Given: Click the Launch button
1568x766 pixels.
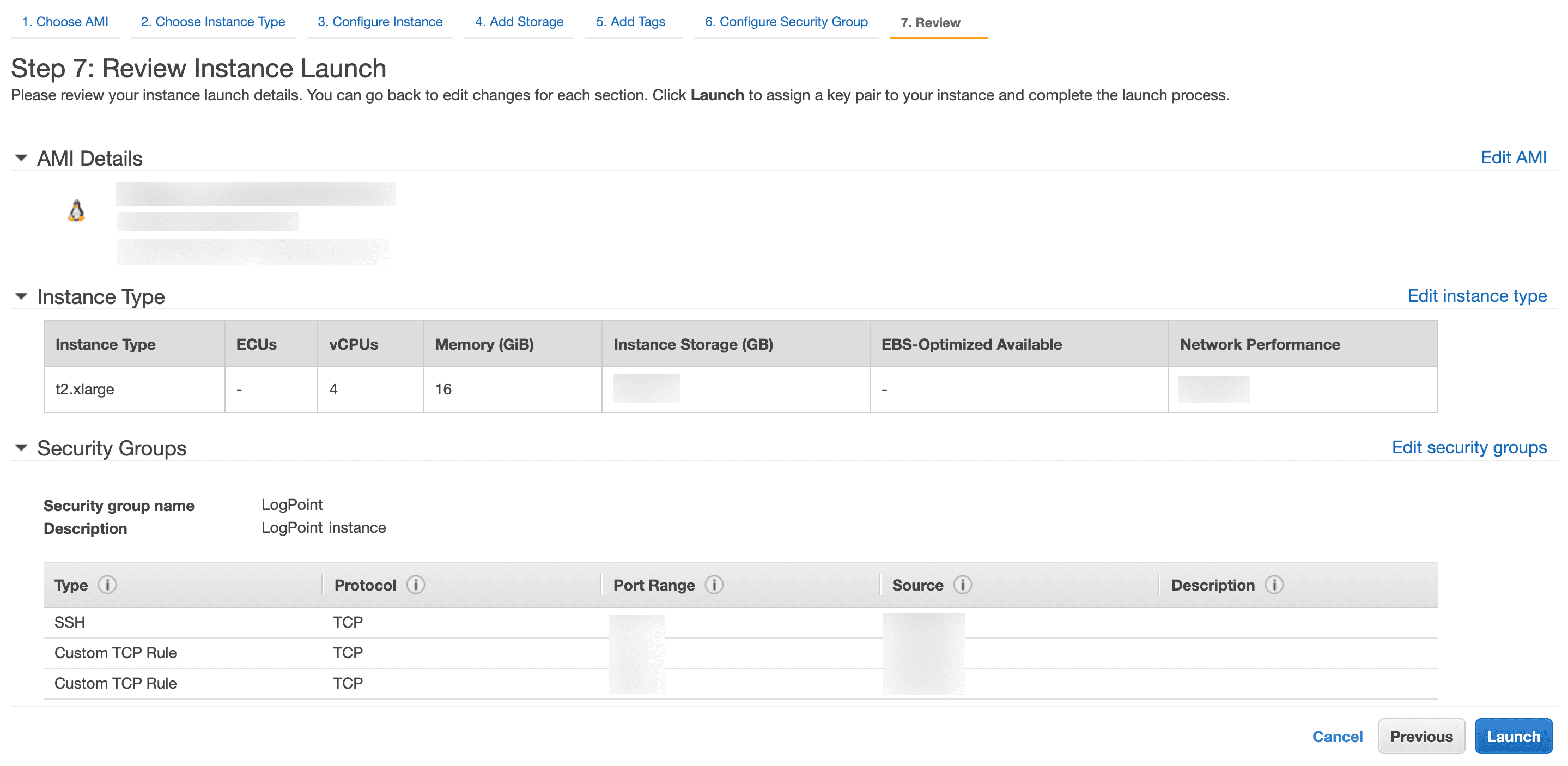Looking at the screenshot, I should pyautogui.click(x=1514, y=735).
